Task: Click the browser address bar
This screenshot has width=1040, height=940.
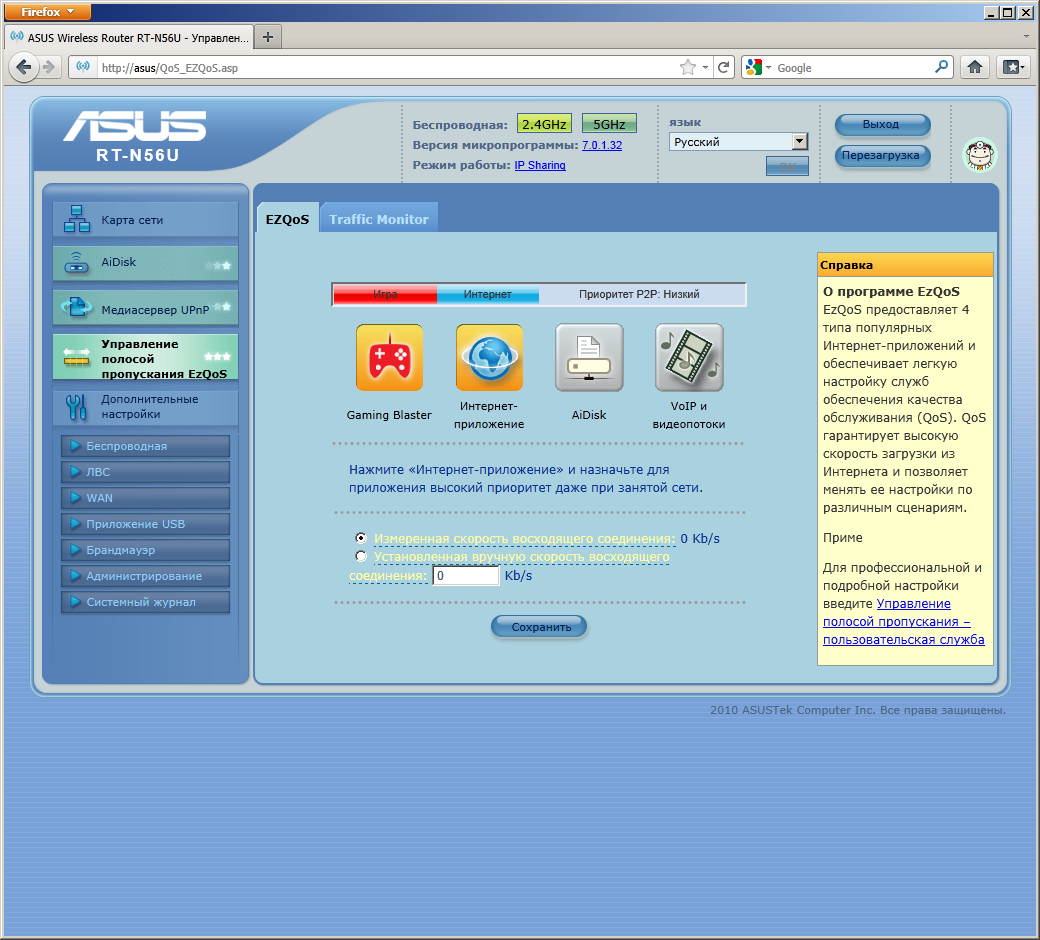Action: [x=389, y=67]
